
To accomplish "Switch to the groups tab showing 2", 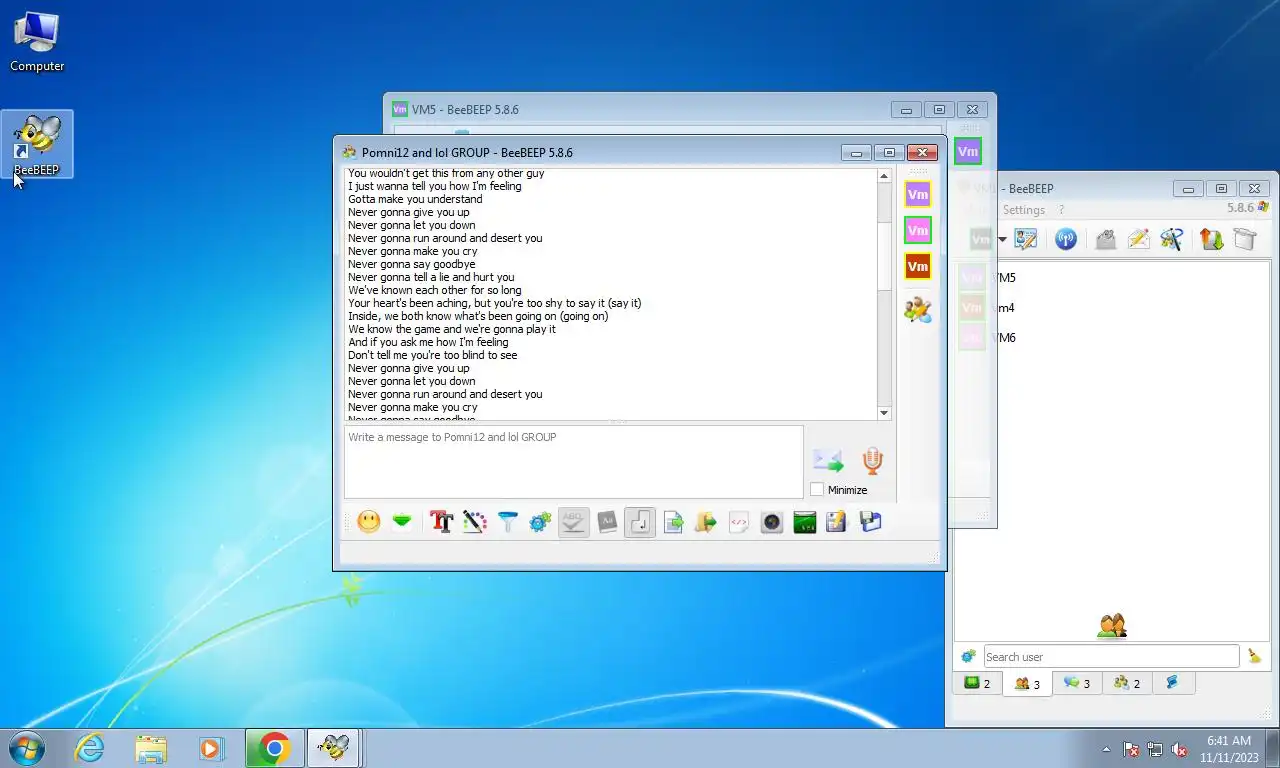I will pyautogui.click(x=1127, y=683).
